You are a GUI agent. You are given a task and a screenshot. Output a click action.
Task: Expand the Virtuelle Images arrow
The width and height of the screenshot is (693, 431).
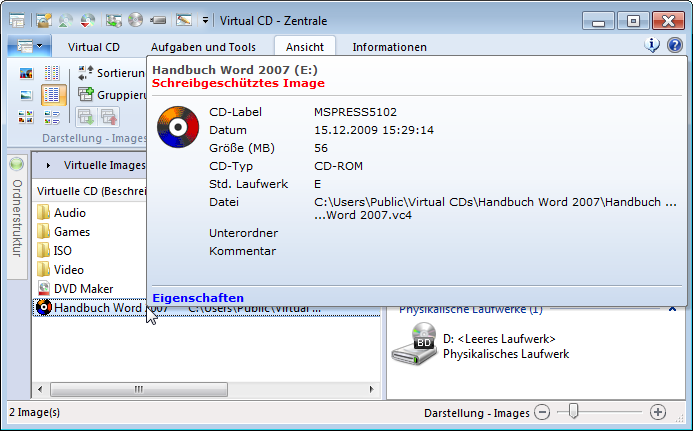(x=48, y=165)
